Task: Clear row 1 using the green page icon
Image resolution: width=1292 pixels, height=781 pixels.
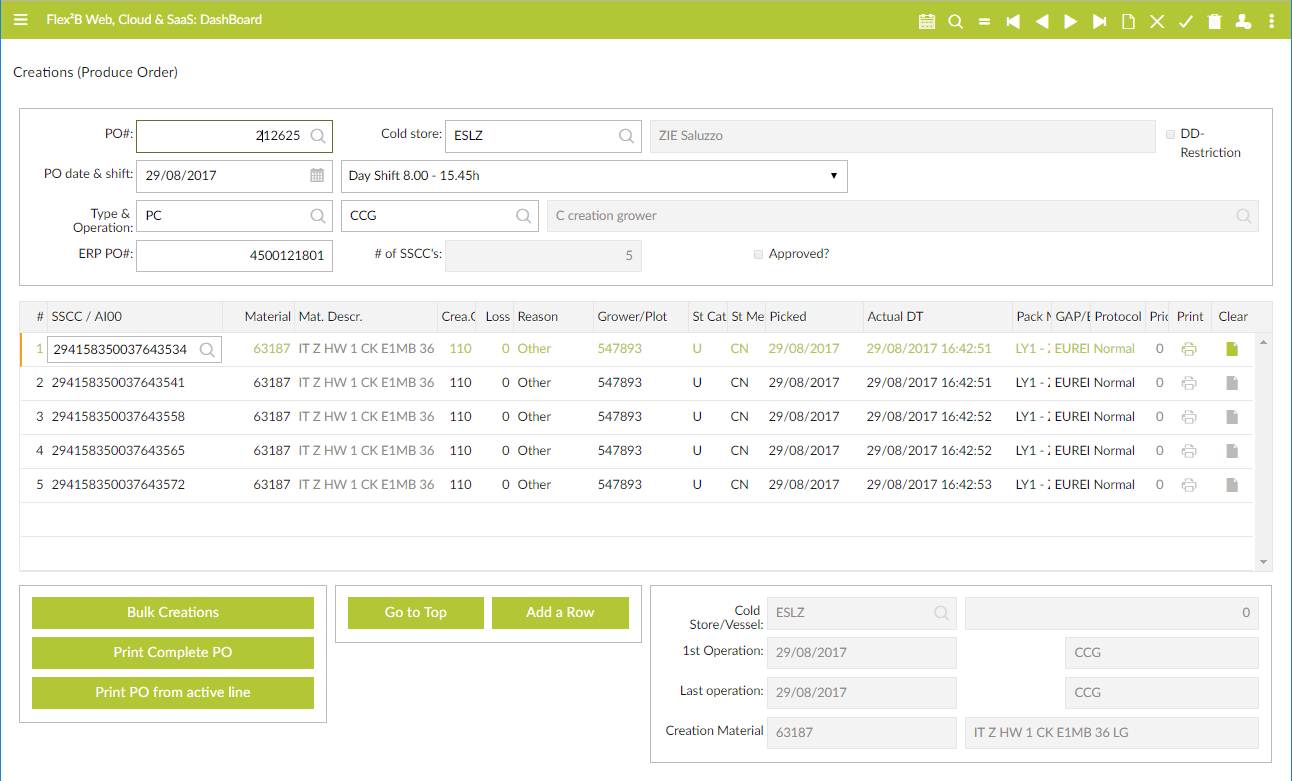Action: tap(1232, 349)
